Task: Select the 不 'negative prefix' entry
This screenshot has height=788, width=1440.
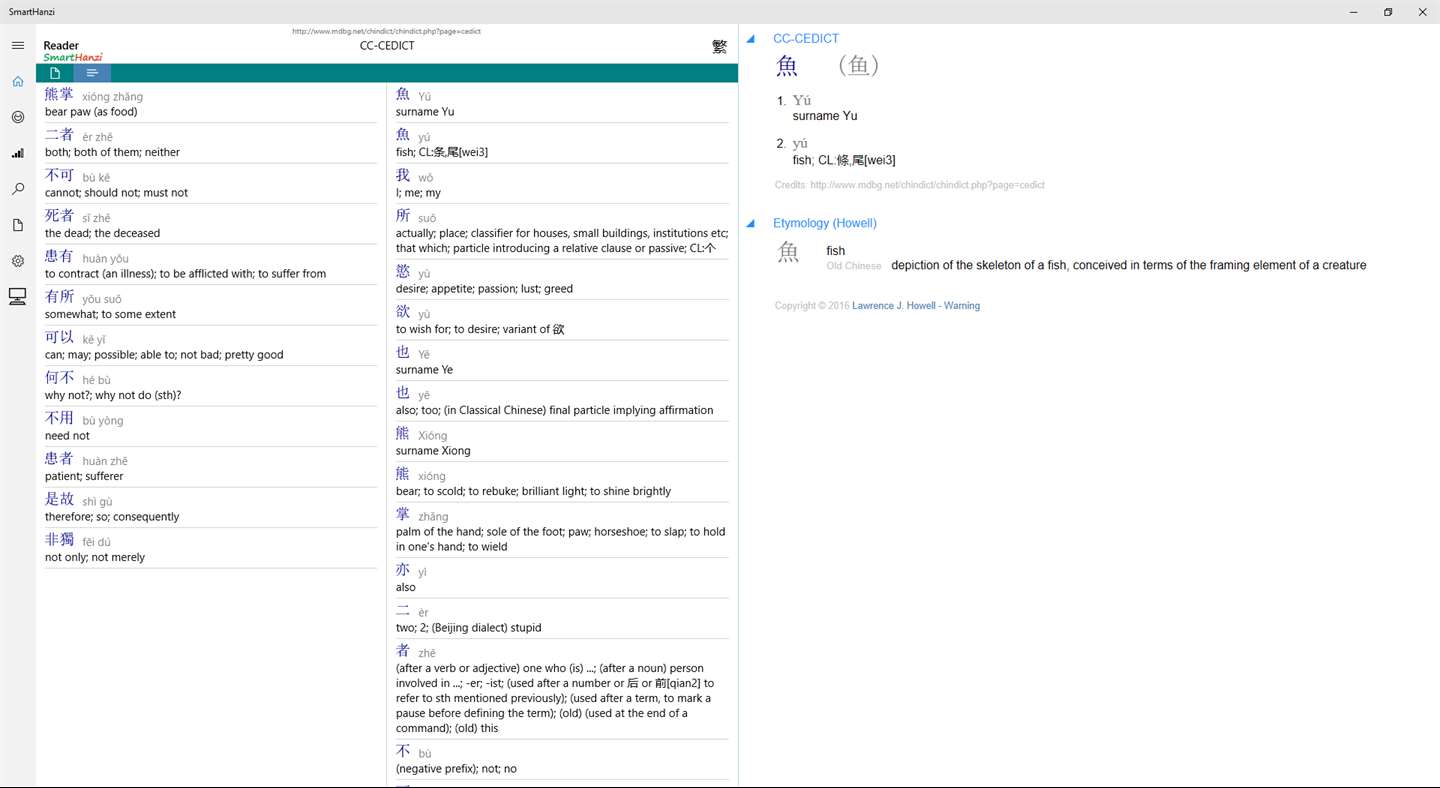Action: tap(562, 759)
